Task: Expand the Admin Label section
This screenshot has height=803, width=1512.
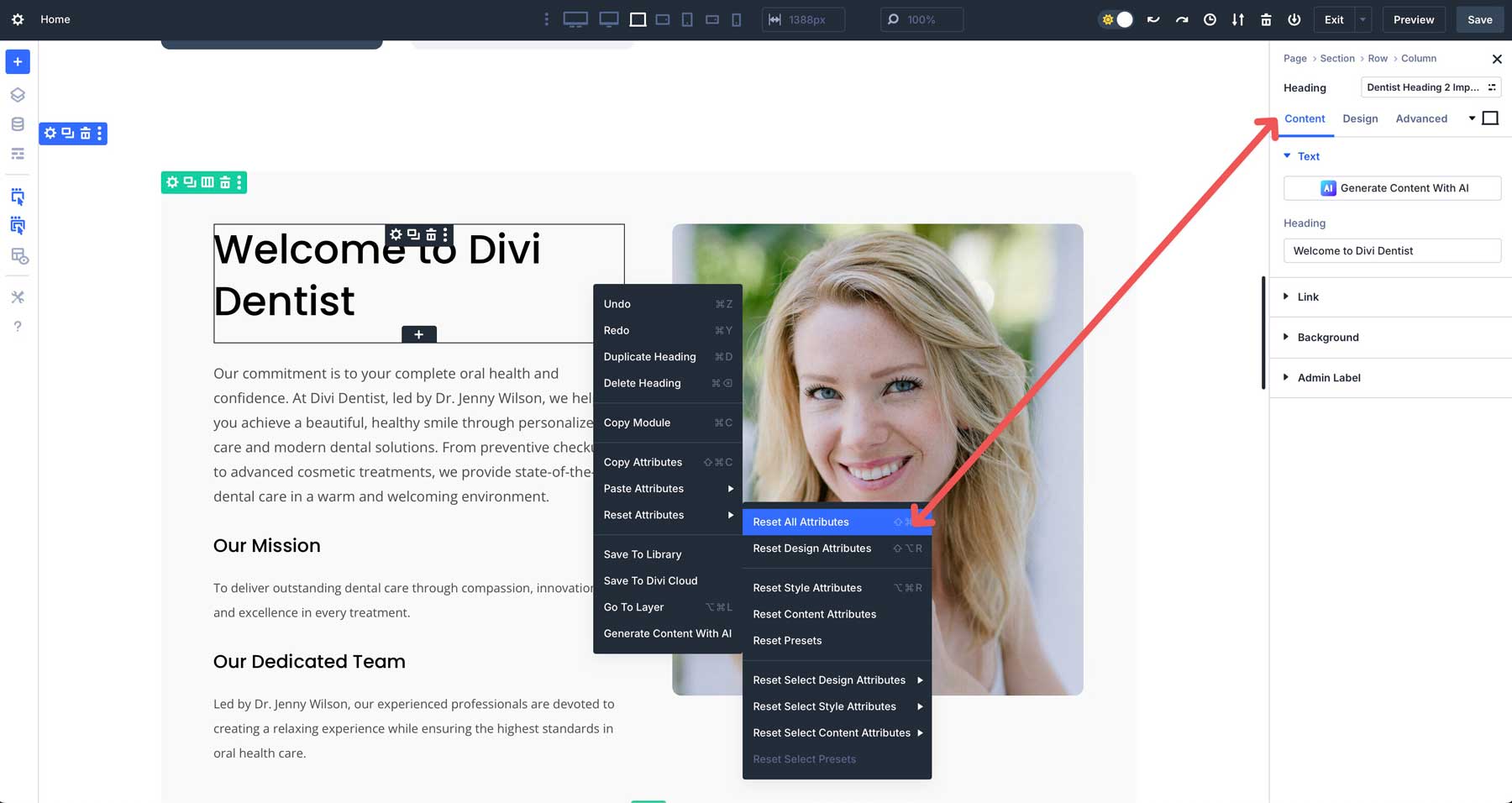Action: click(1329, 377)
